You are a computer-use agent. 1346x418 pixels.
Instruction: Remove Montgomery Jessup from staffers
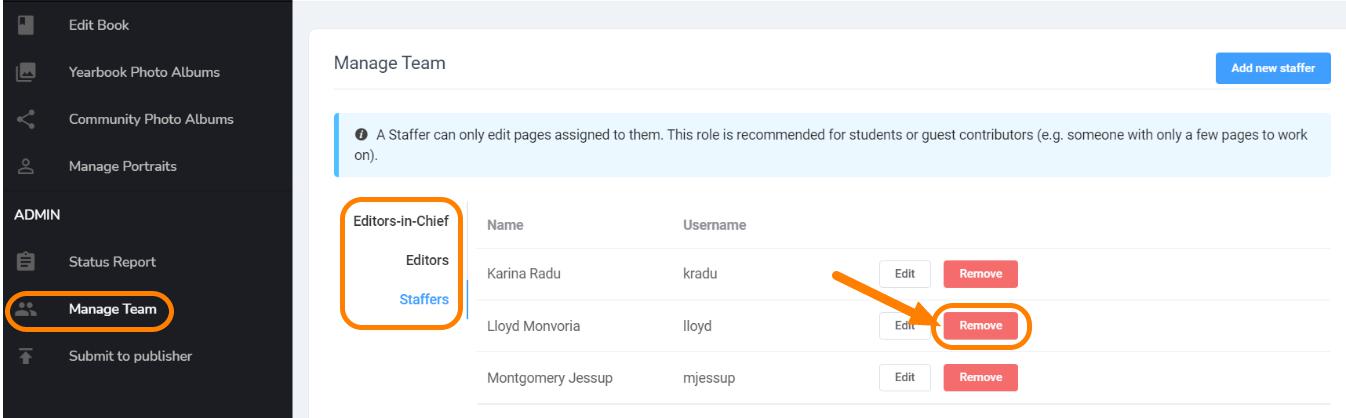980,377
